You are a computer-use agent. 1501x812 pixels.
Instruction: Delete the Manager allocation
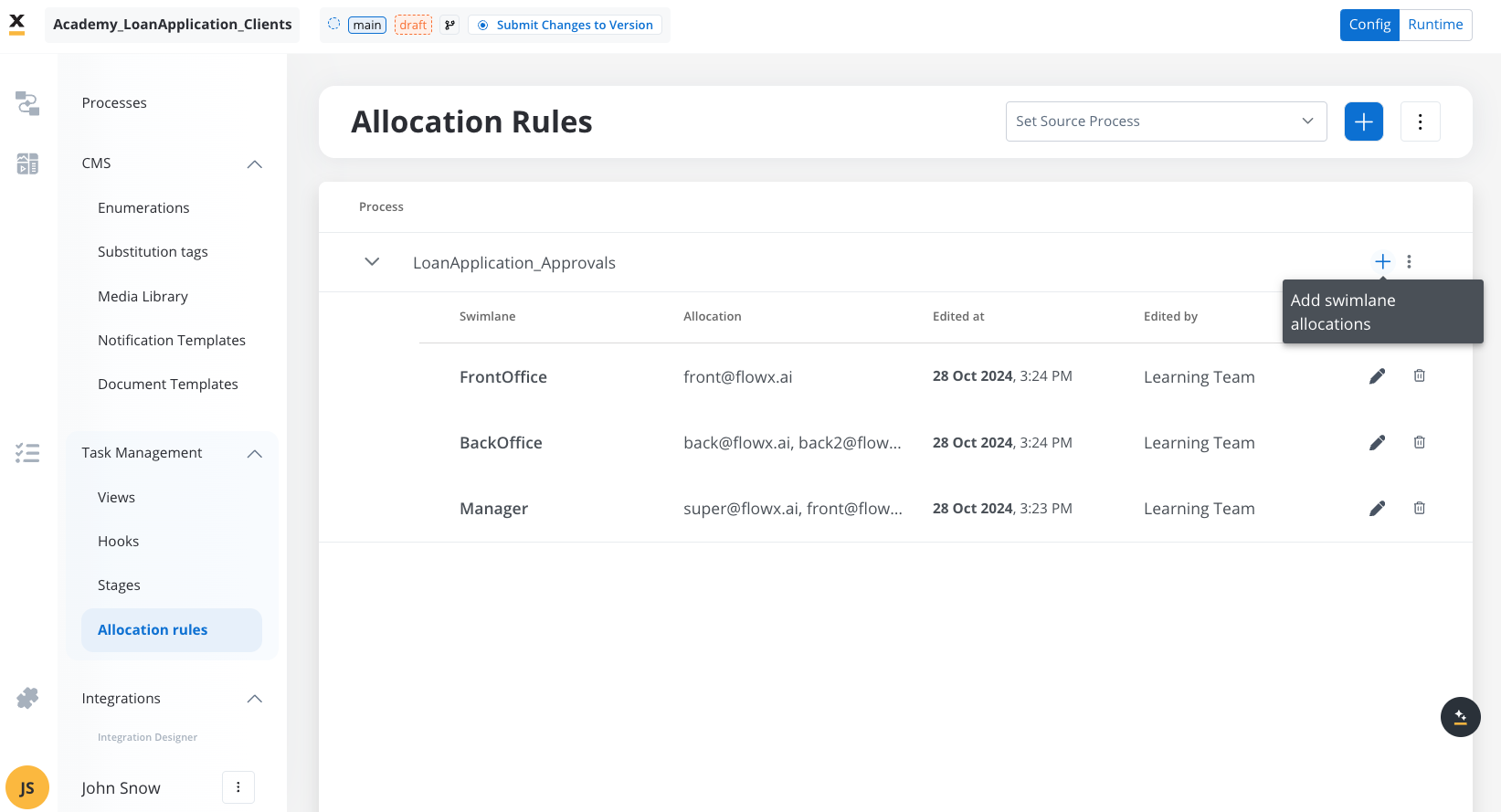(x=1420, y=508)
